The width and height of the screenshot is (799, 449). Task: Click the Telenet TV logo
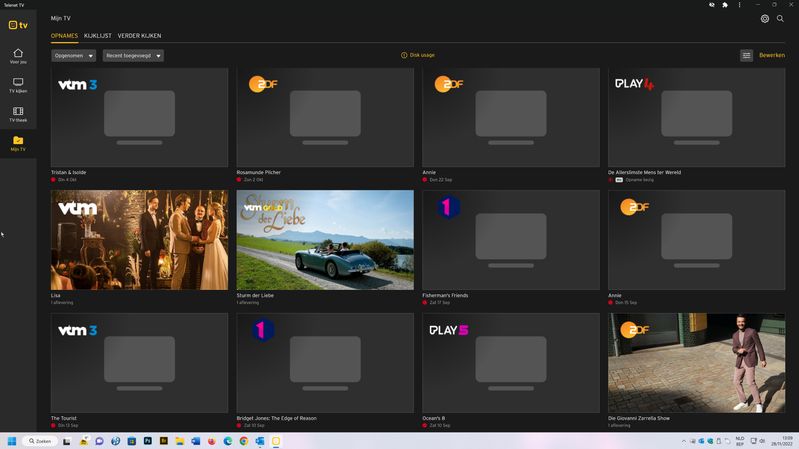pos(18,25)
